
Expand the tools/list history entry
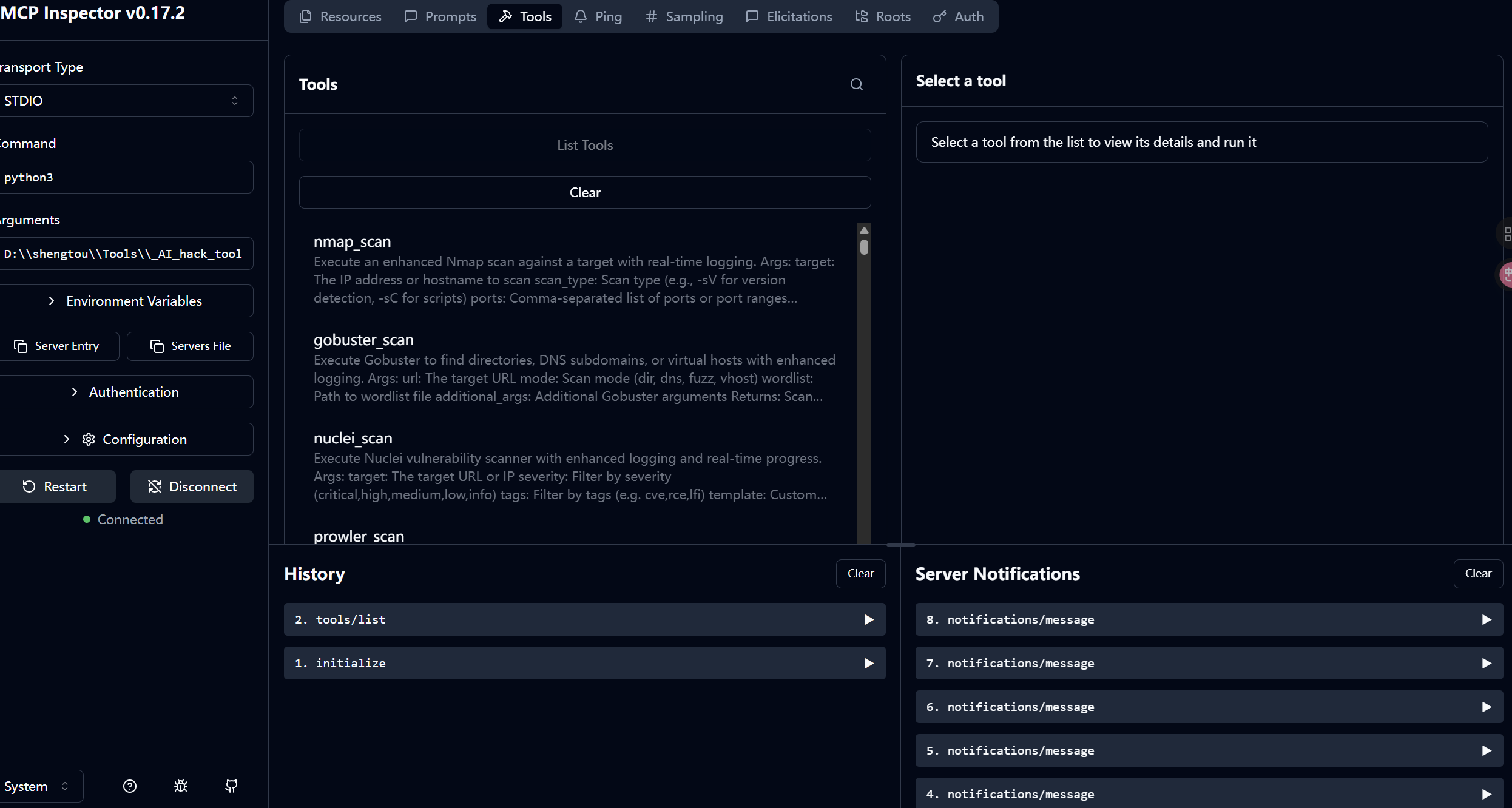point(584,619)
